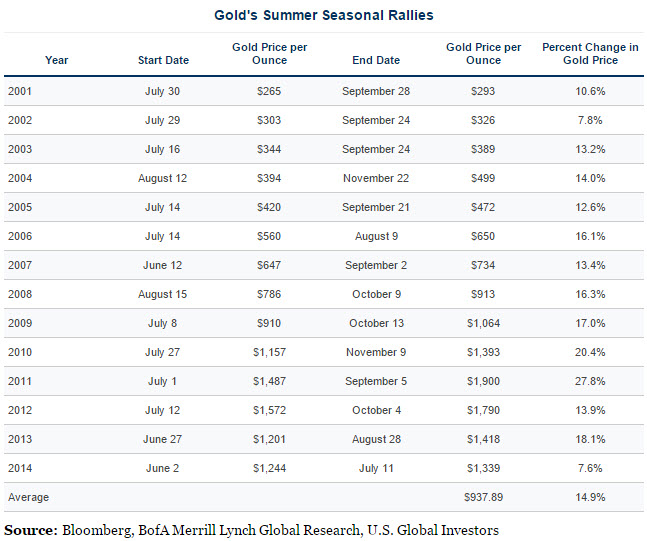The width and height of the screenshot is (647, 541).
Task: Click the Start Date column header
Action: click(x=163, y=60)
